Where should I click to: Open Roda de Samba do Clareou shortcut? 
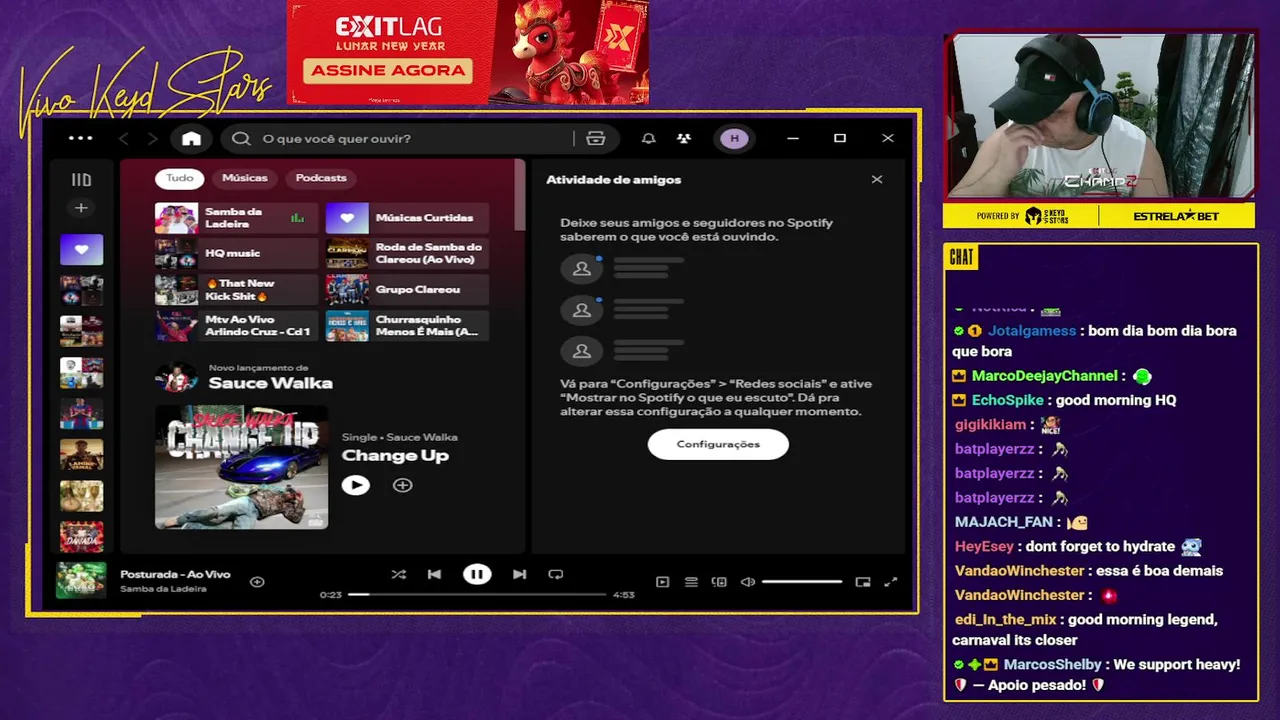tap(407, 254)
